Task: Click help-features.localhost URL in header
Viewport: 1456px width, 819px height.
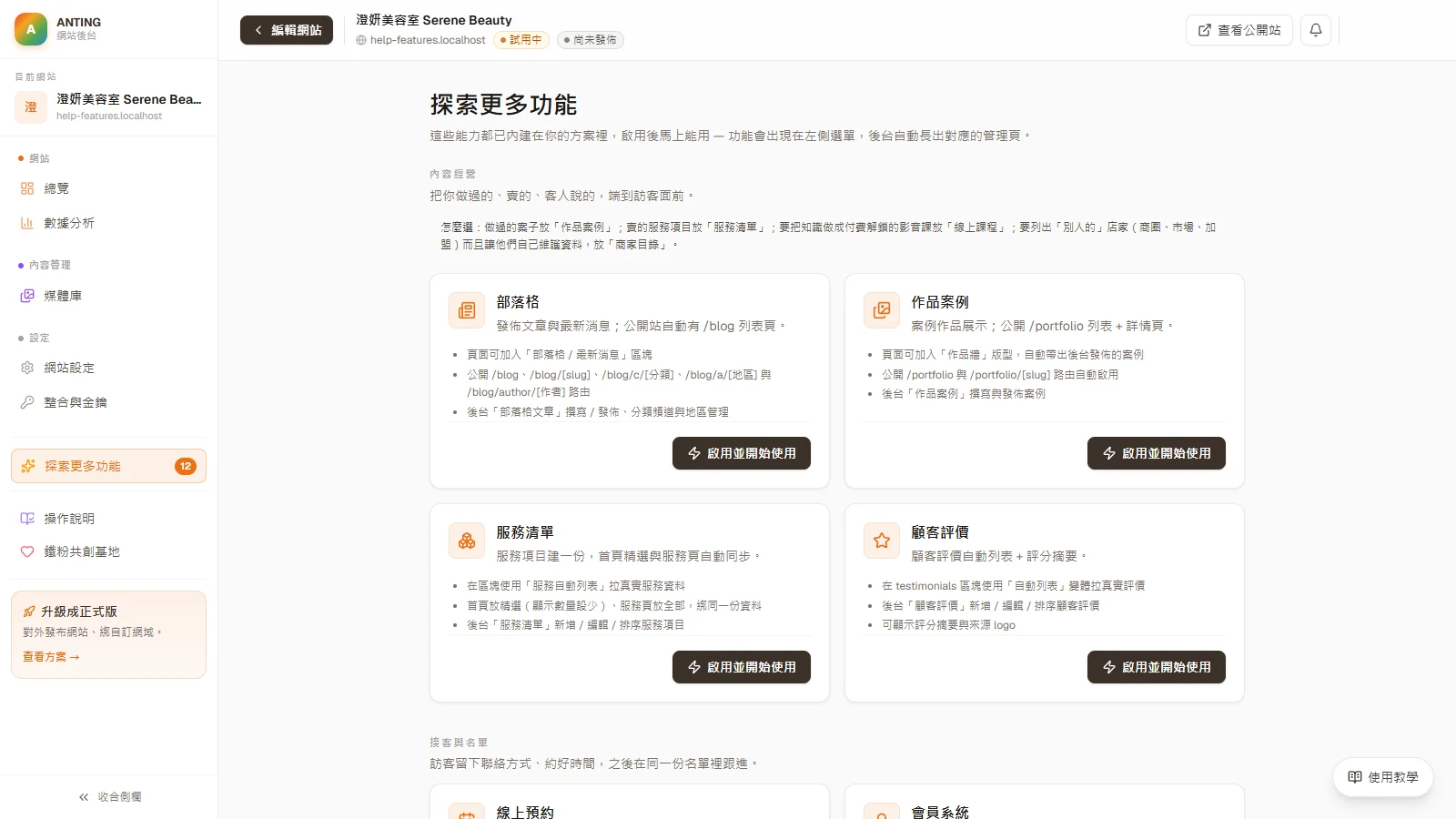Action: (x=428, y=40)
